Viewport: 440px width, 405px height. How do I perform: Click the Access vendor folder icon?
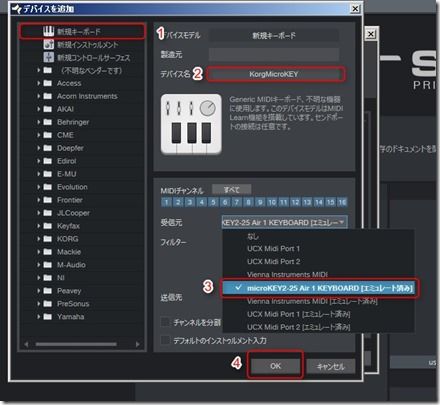(x=48, y=83)
